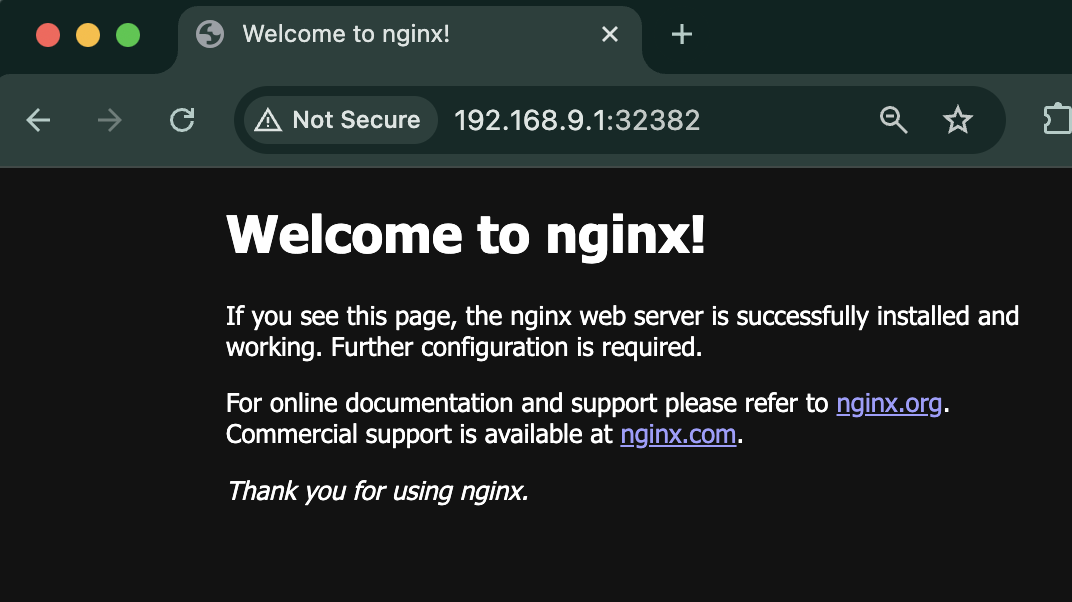Click the red close window button
The image size is (1072, 602).
point(48,35)
